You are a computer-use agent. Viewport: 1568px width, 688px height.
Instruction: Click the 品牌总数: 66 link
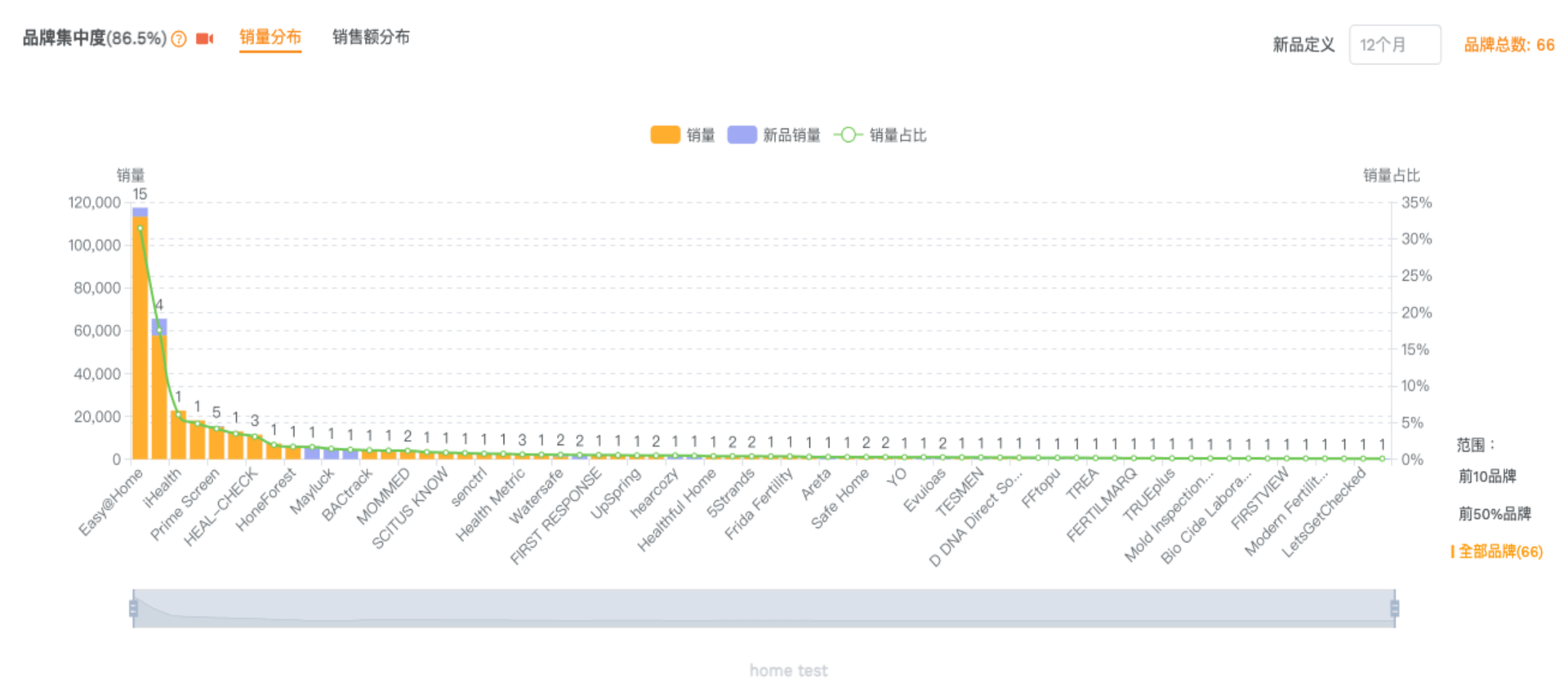[1508, 45]
